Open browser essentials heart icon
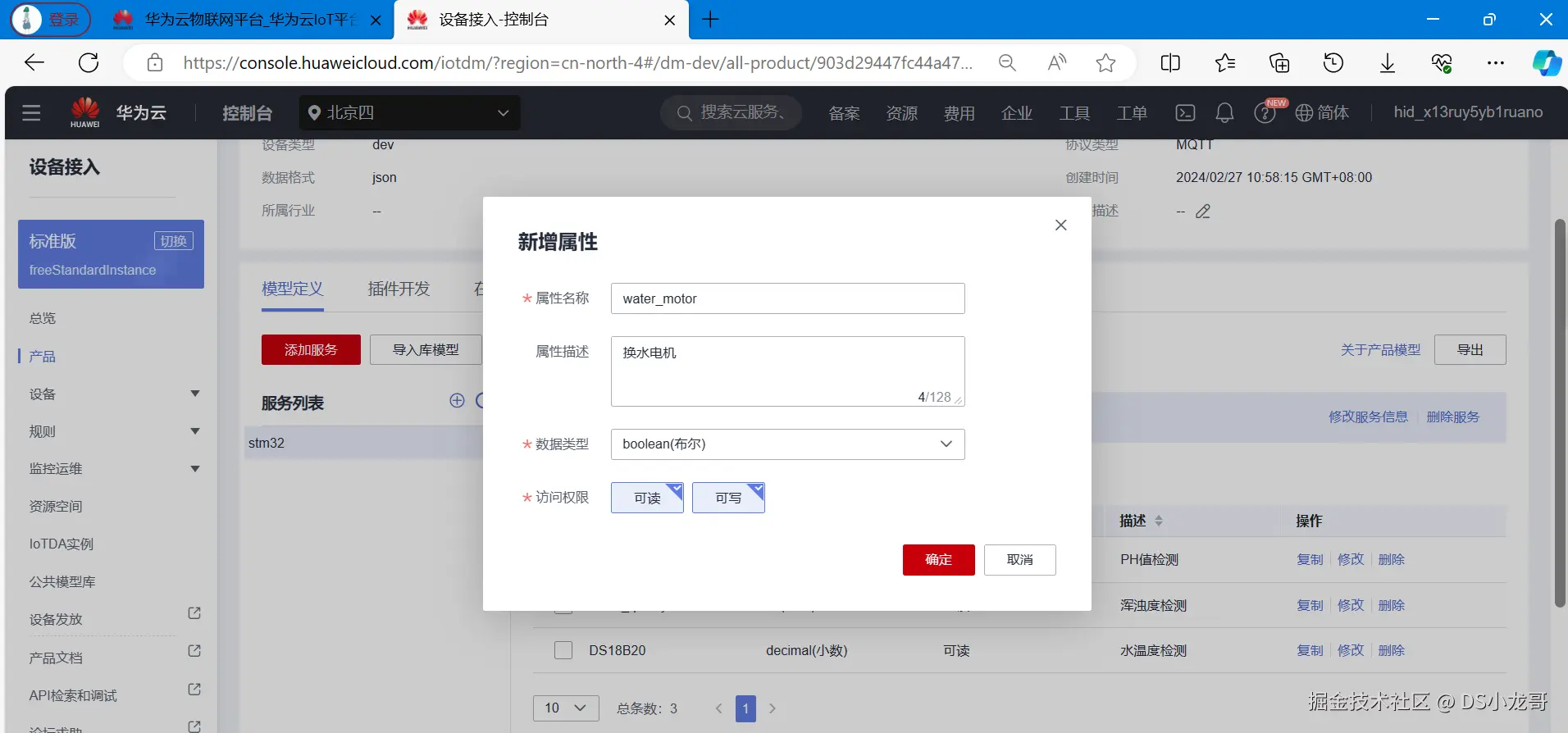1568x733 pixels. pyautogui.click(x=1442, y=62)
